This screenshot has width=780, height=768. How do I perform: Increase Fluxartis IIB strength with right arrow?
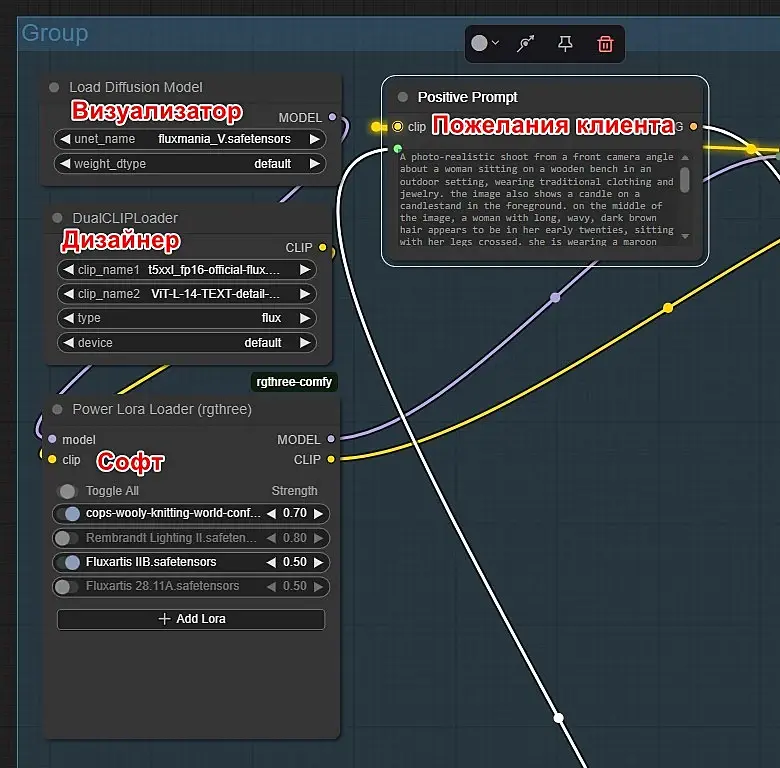[x=318, y=562]
